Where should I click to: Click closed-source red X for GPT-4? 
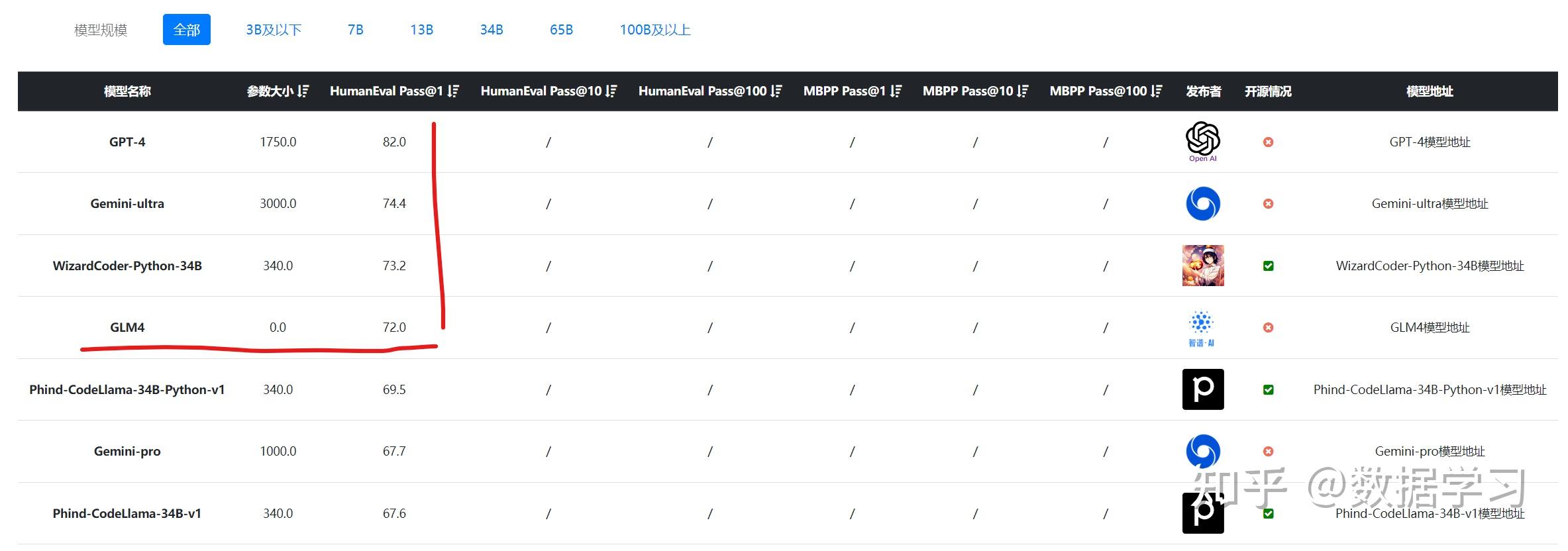(1268, 142)
